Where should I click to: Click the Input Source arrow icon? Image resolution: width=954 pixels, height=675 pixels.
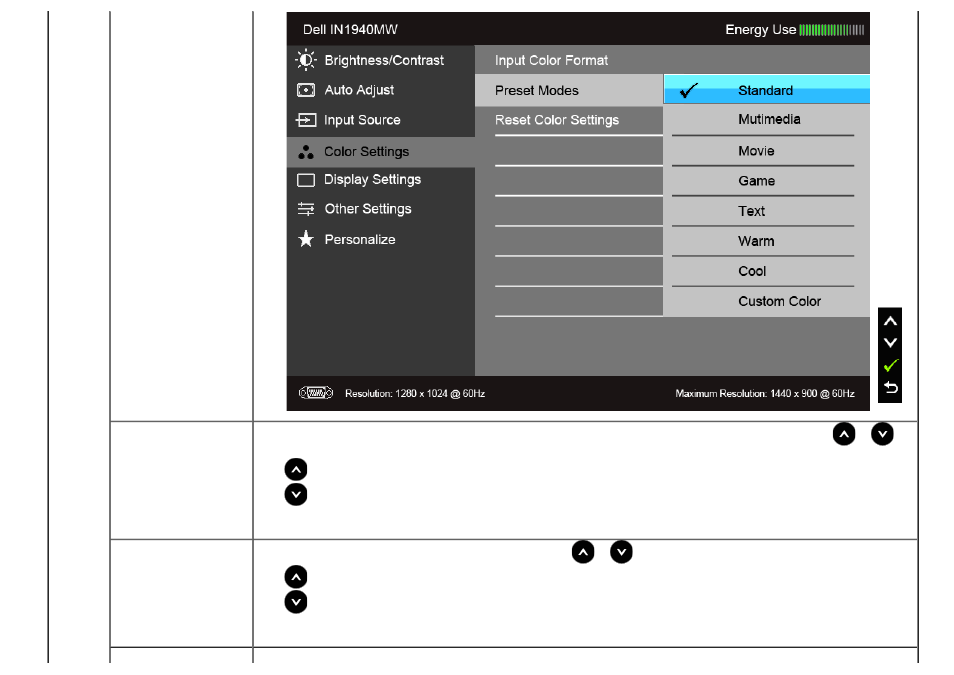[305, 120]
